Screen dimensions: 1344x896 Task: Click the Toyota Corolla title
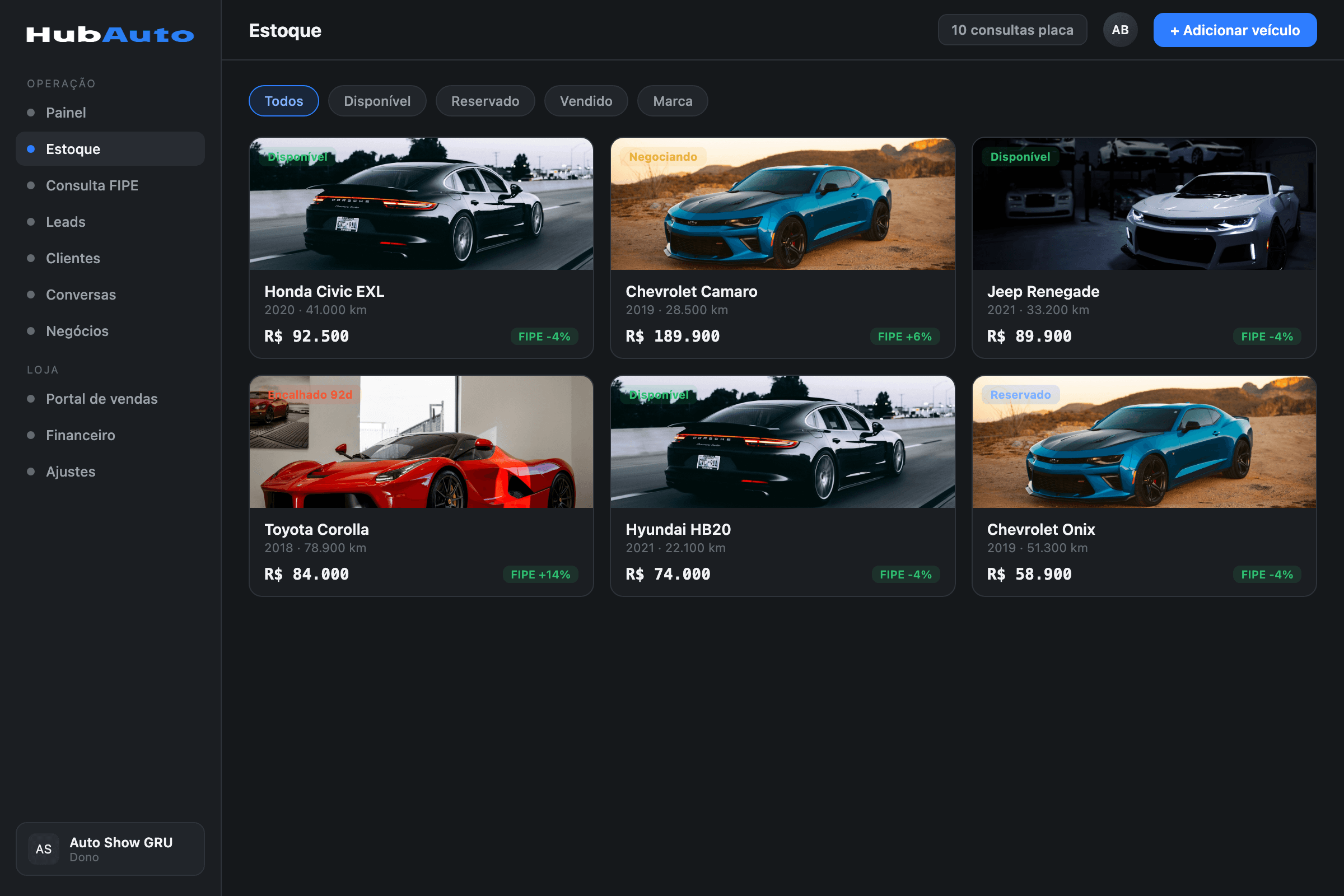[316, 530]
